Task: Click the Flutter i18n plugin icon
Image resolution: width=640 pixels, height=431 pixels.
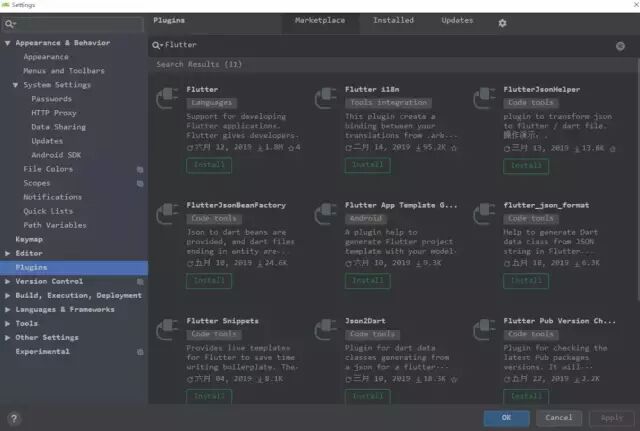Action: tap(325, 98)
